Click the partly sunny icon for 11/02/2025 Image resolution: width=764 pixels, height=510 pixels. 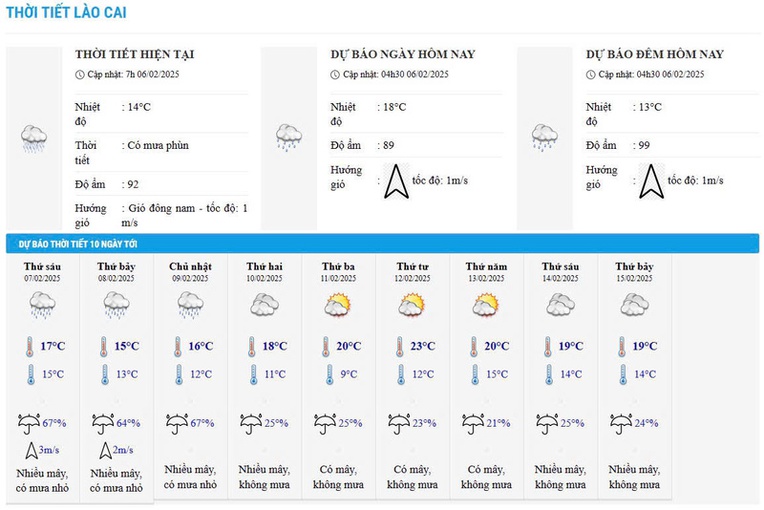point(338,305)
